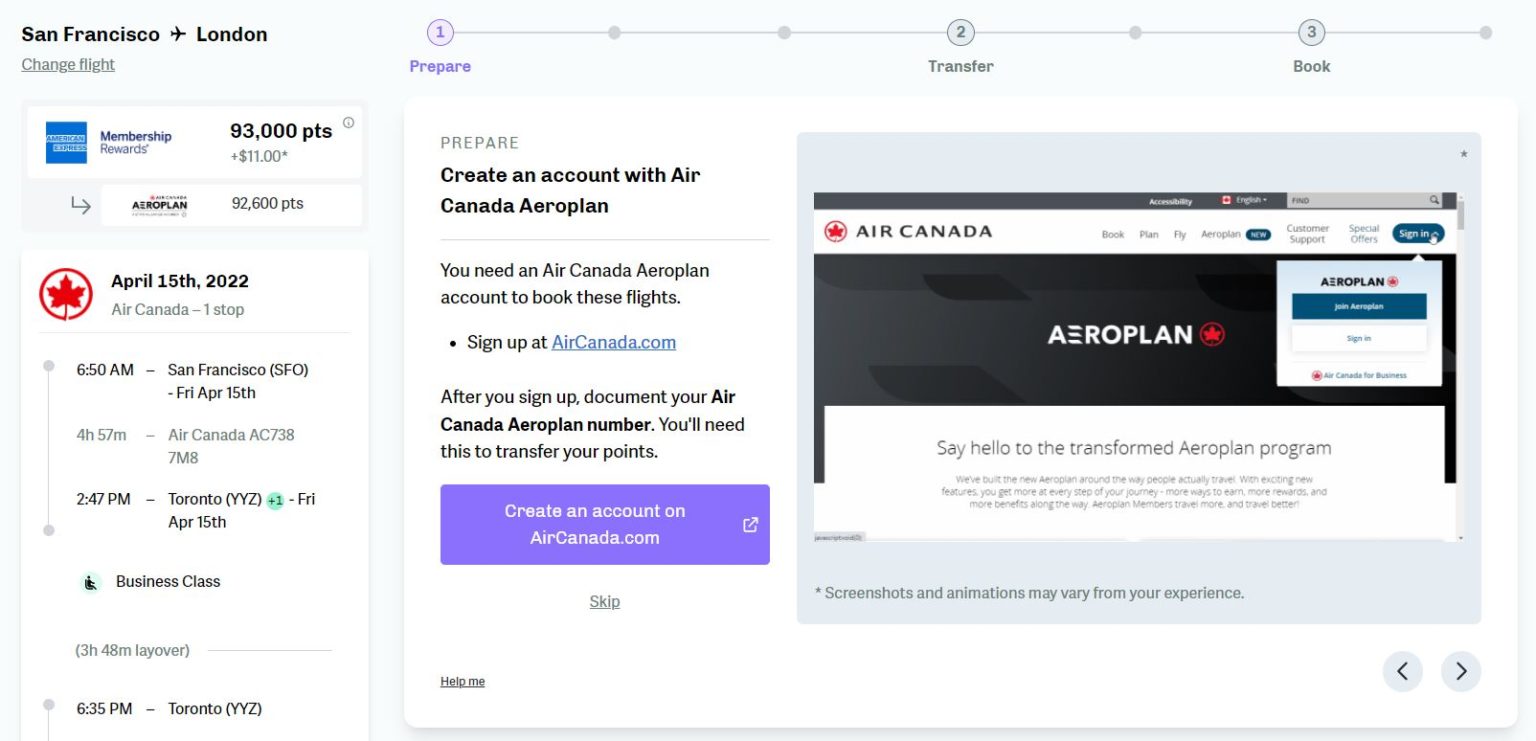1536x741 pixels.
Task: Click the American Express Membership Rewards logo
Action: point(109,143)
